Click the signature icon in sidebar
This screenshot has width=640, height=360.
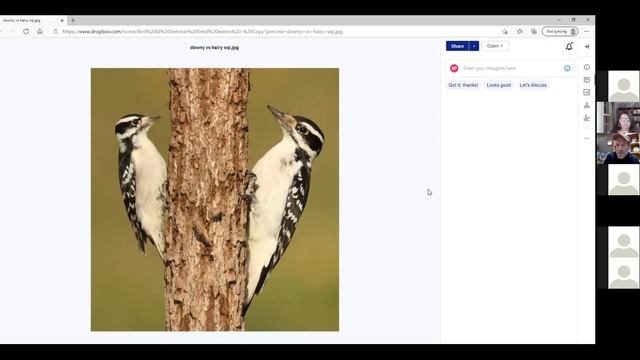[587, 118]
